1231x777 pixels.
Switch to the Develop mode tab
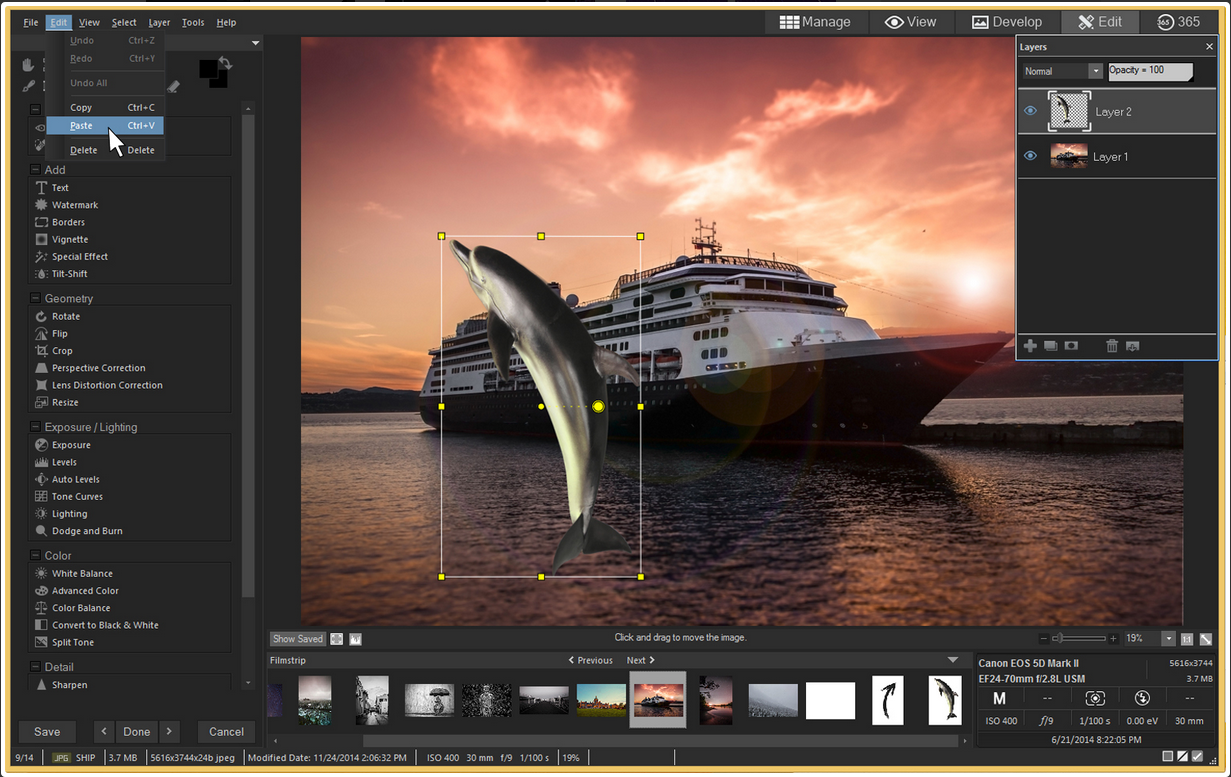point(1006,22)
